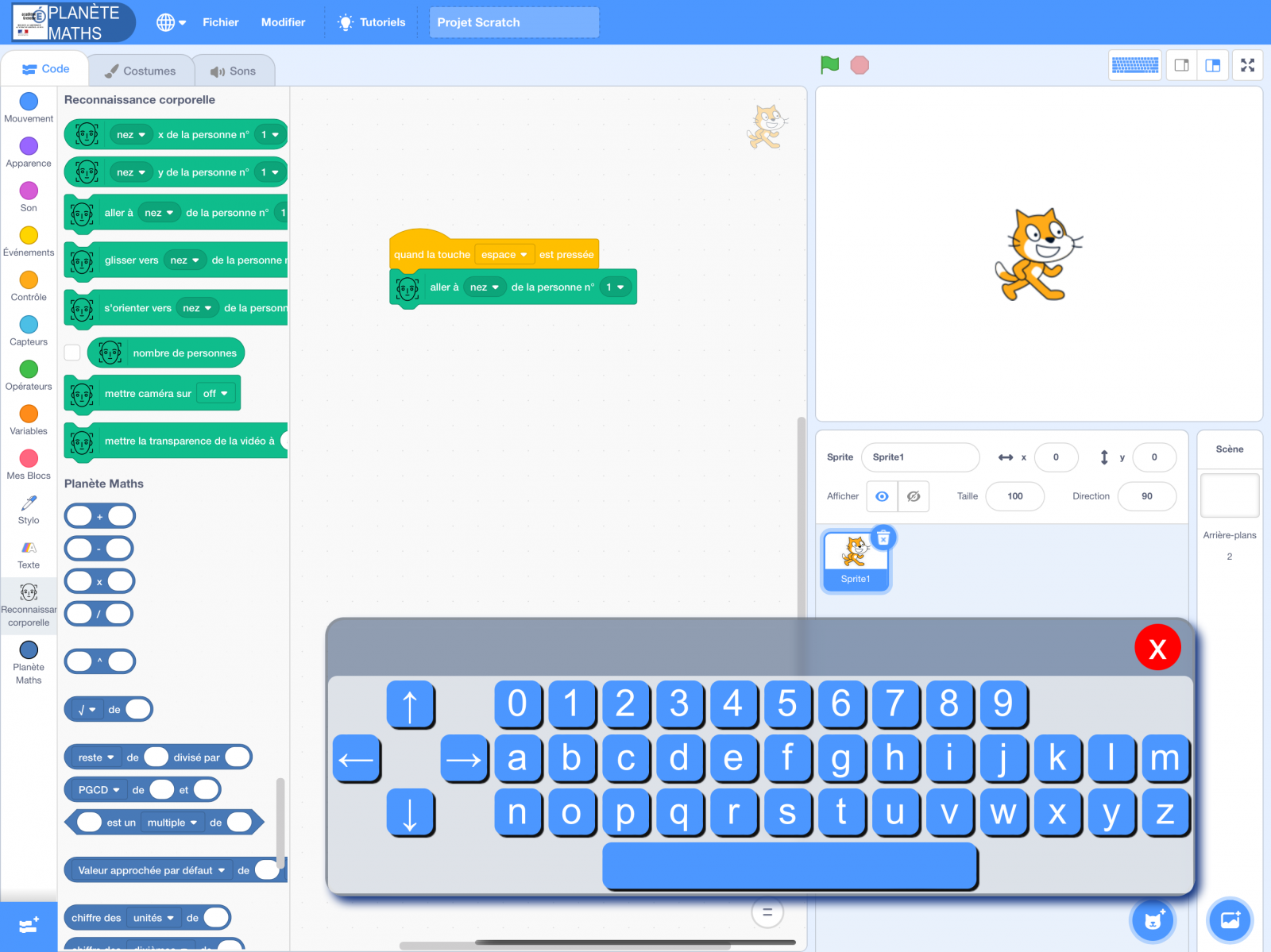Edit the sprite Taille value

[x=1014, y=496]
